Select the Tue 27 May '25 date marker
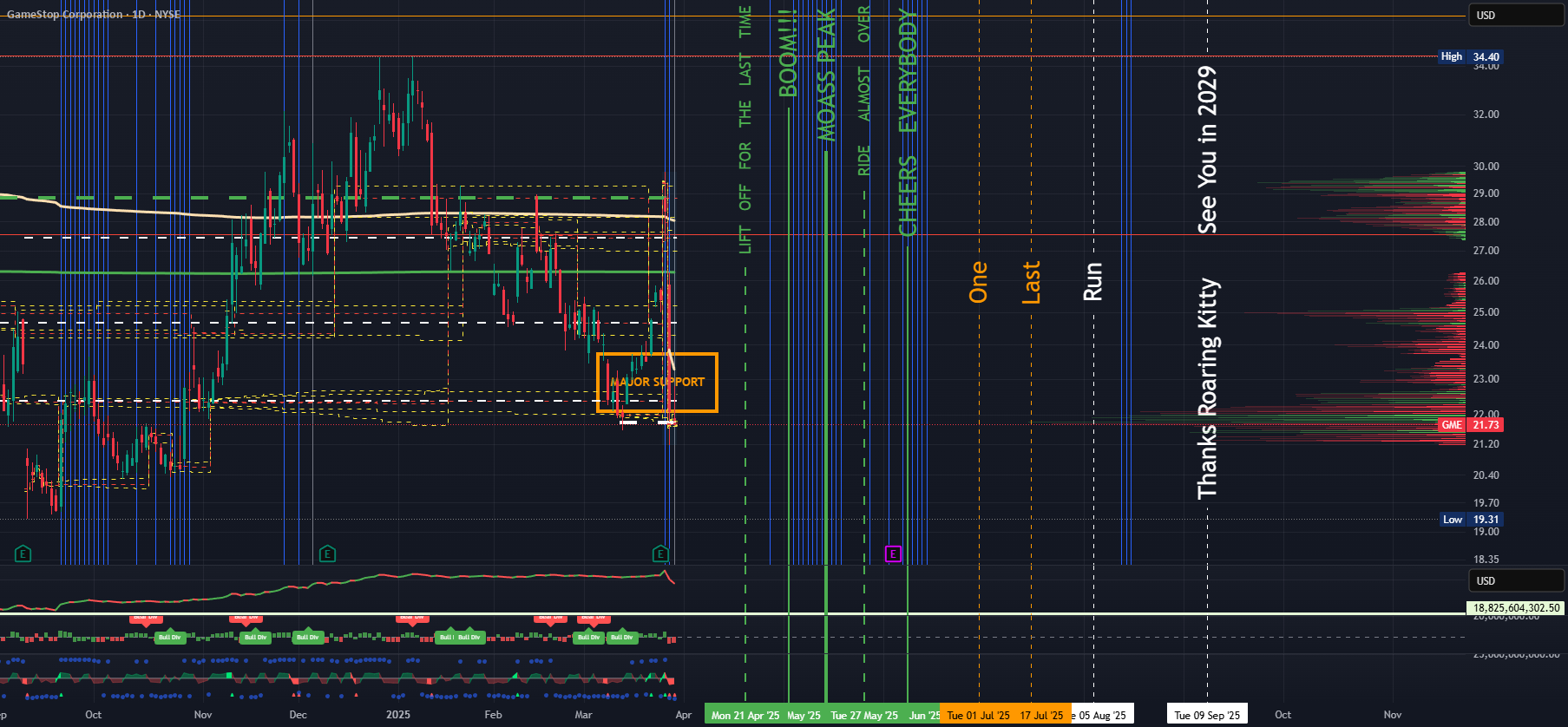 (x=864, y=716)
